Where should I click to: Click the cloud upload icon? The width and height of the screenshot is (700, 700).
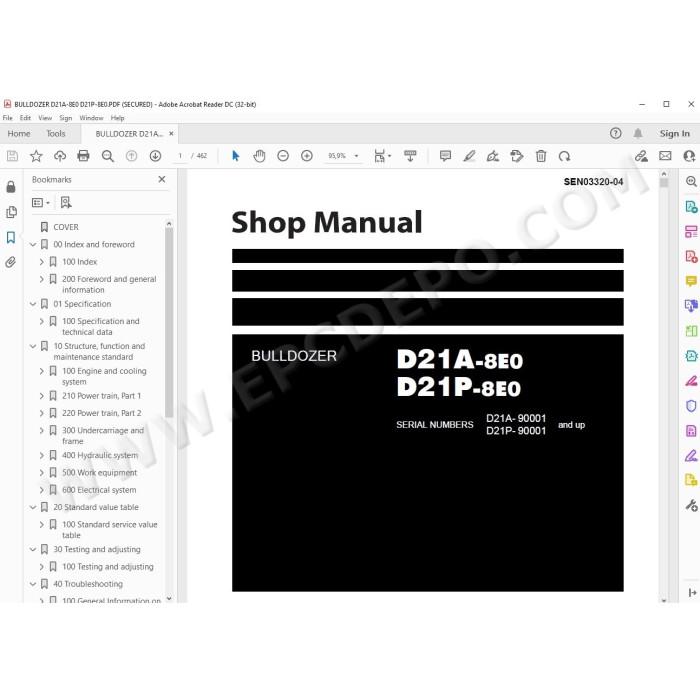pos(60,156)
